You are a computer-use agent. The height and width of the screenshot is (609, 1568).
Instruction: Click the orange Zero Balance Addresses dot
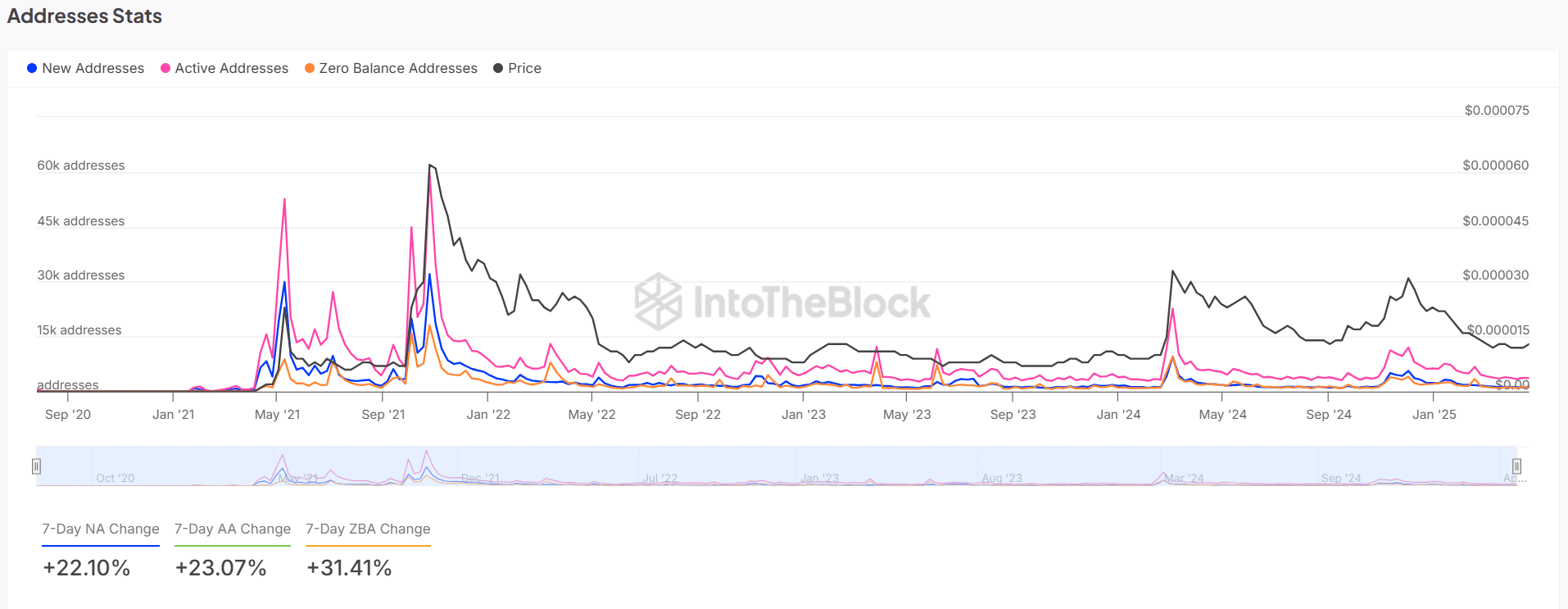310,68
